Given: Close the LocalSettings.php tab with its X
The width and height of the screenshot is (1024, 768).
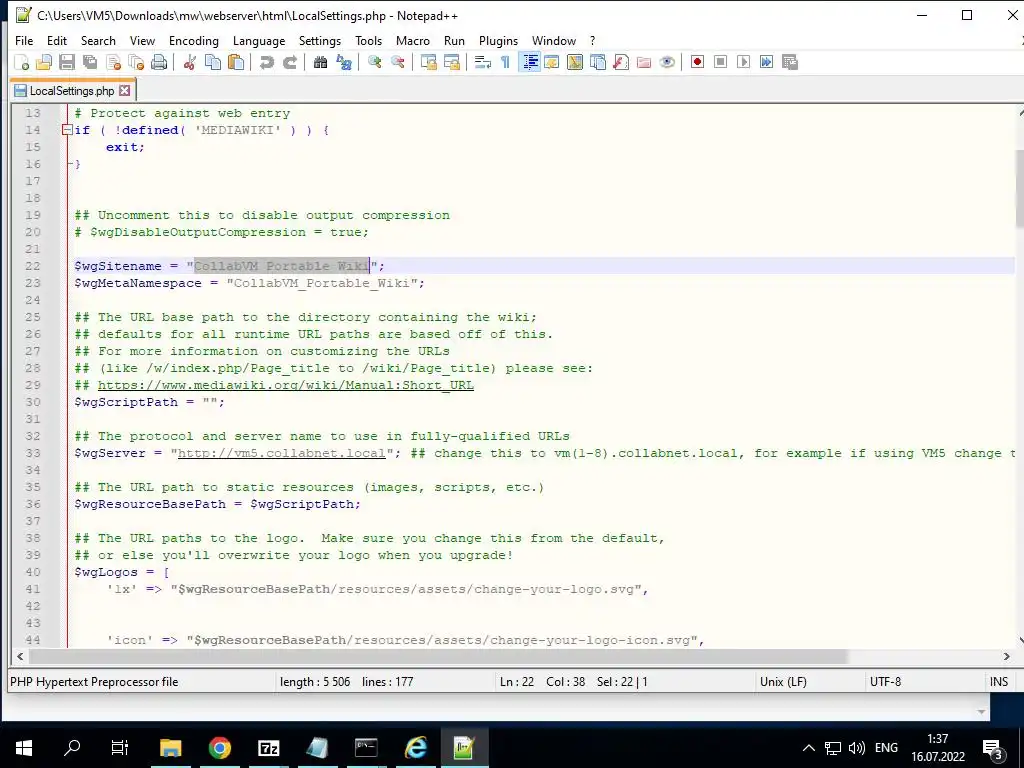Looking at the screenshot, I should point(125,91).
